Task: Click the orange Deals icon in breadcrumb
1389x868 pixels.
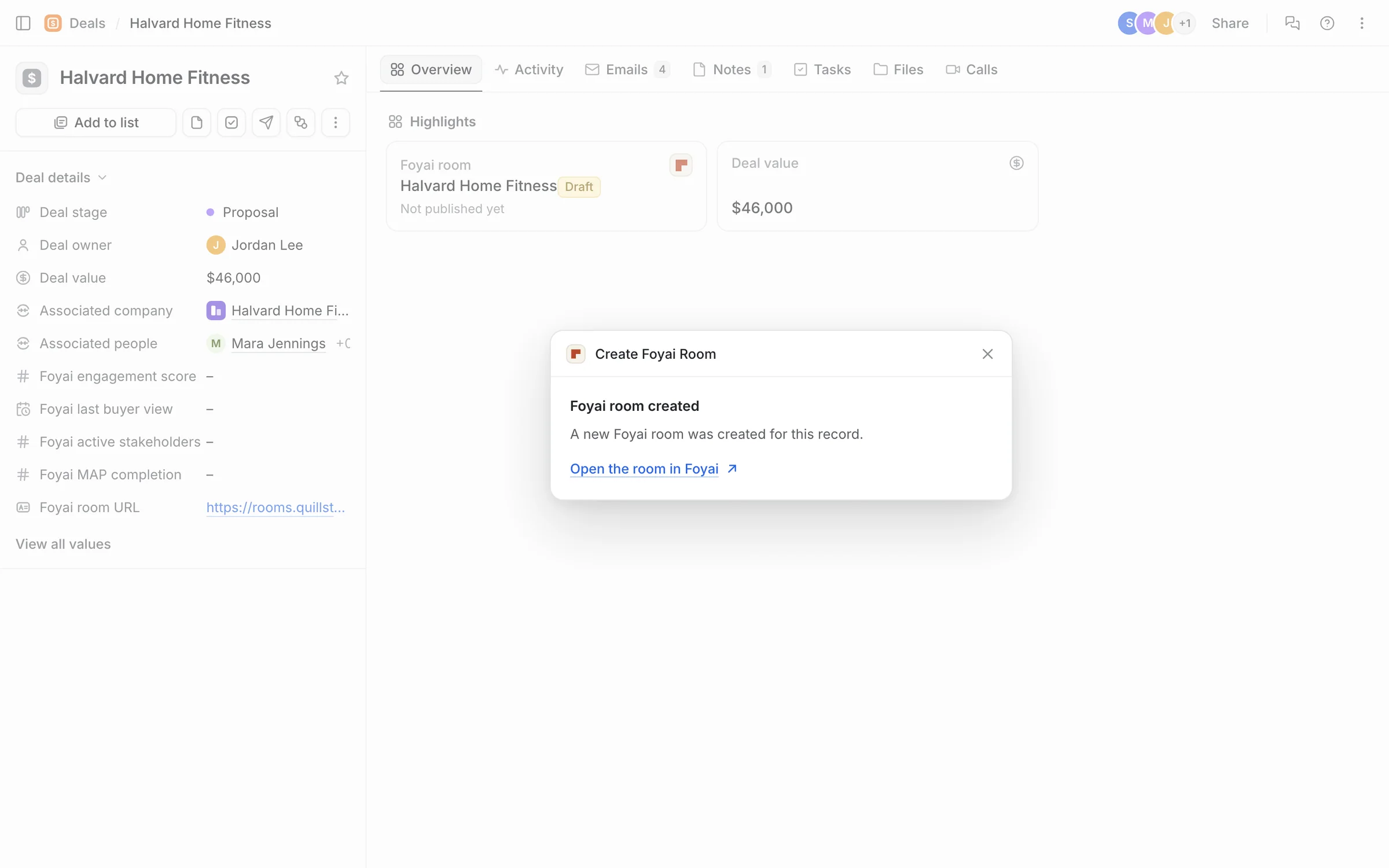Action: point(53,23)
